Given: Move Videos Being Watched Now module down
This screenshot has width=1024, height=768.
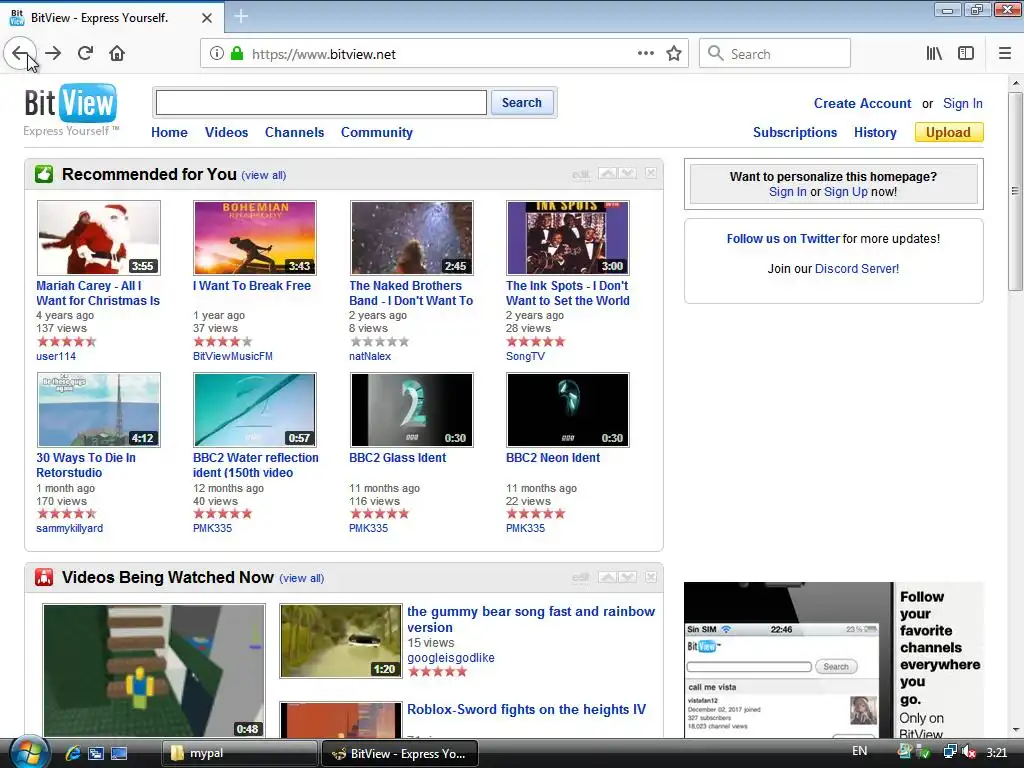Looking at the screenshot, I should (x=627, y=577).
